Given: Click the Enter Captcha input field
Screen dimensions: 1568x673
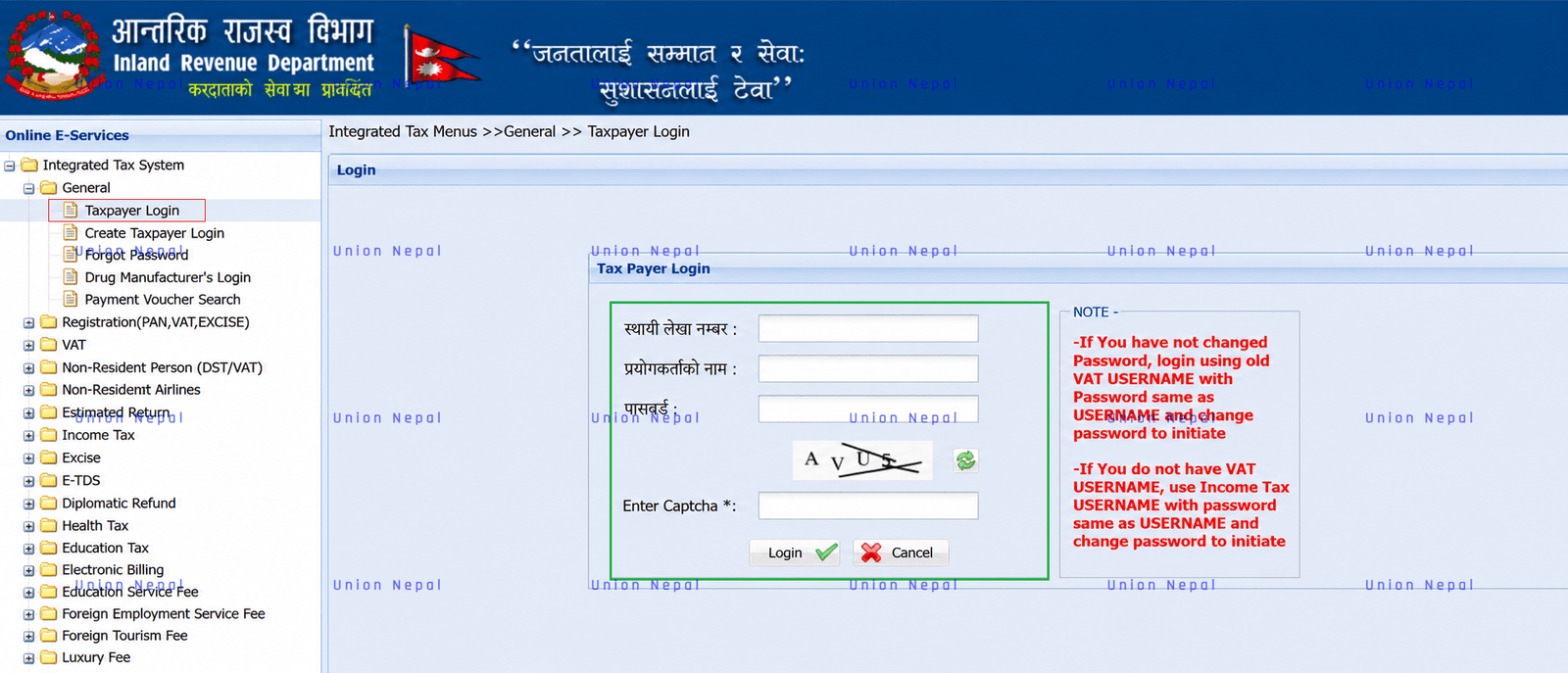Looking at the screenshot, I should (x=868, y=505).
